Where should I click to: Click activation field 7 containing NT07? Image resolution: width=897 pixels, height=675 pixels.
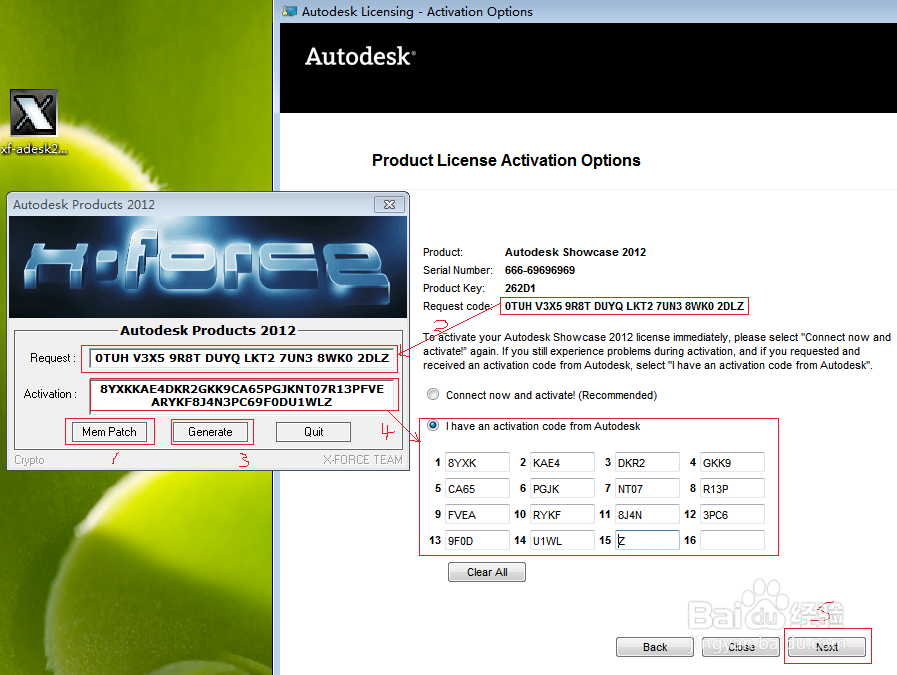coord(647,489)
